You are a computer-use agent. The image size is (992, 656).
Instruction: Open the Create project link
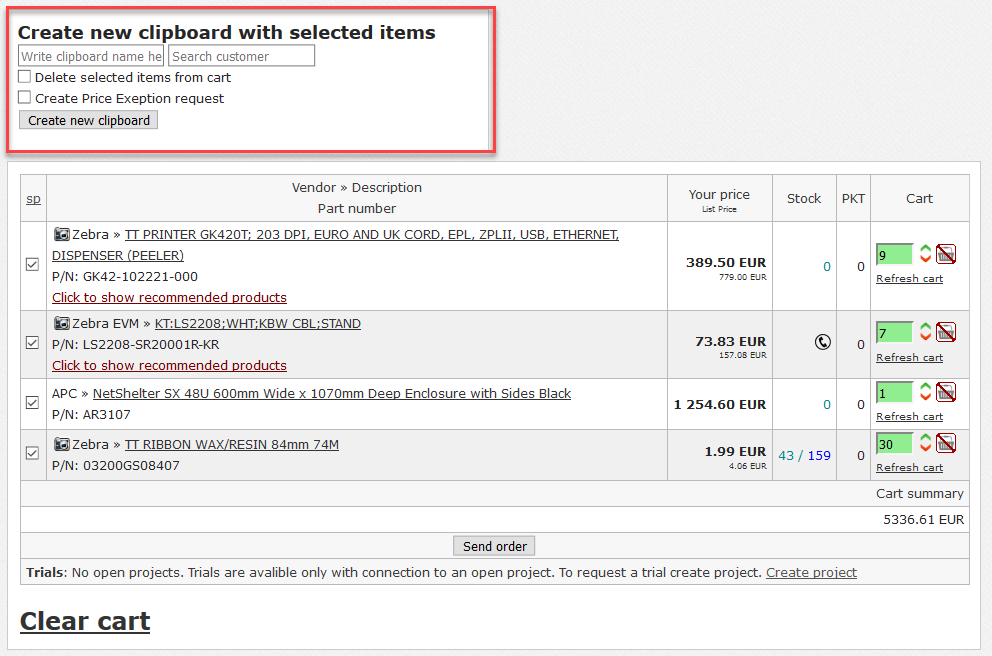(811, 573)
